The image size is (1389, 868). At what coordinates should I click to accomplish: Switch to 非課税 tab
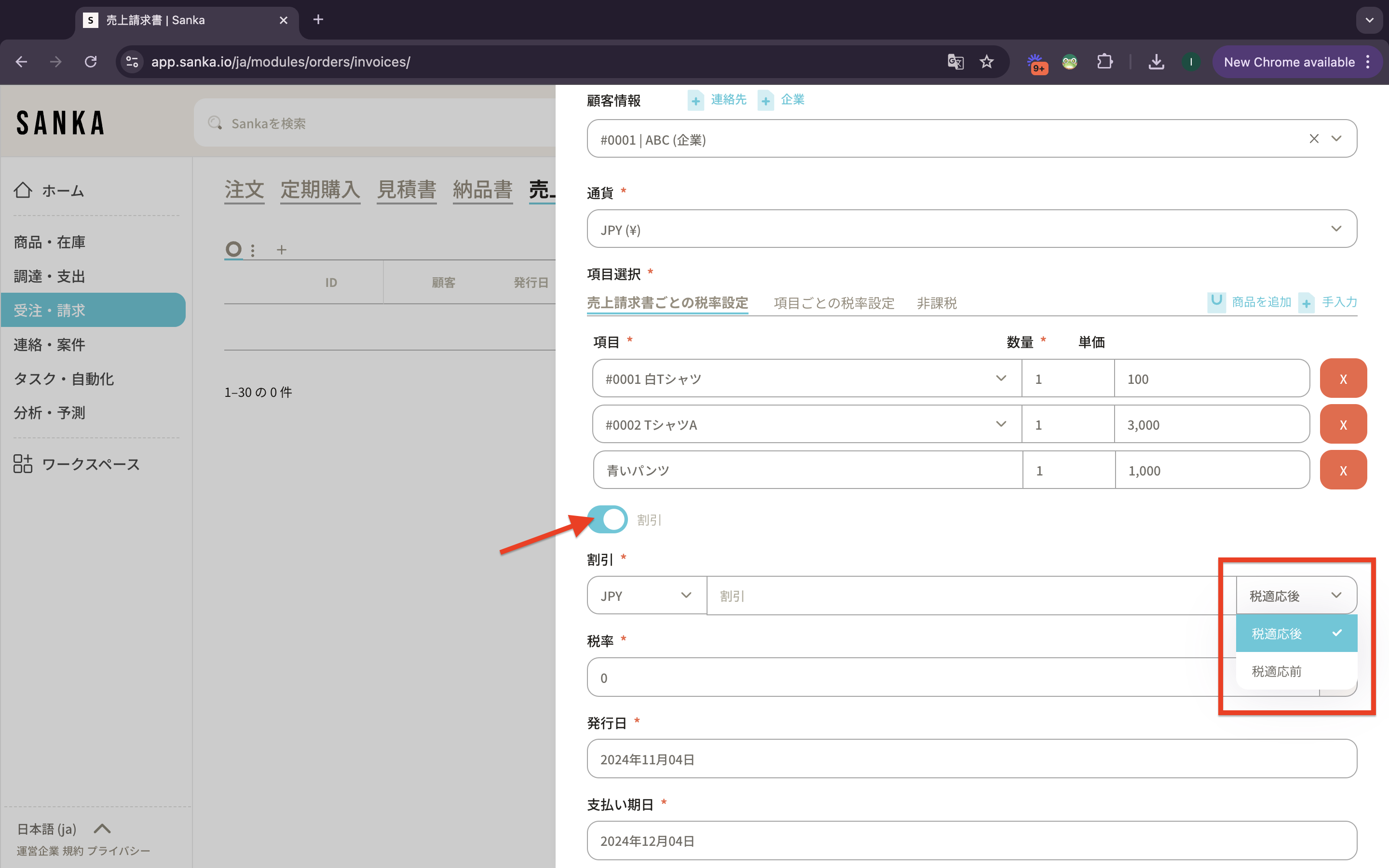936,303
